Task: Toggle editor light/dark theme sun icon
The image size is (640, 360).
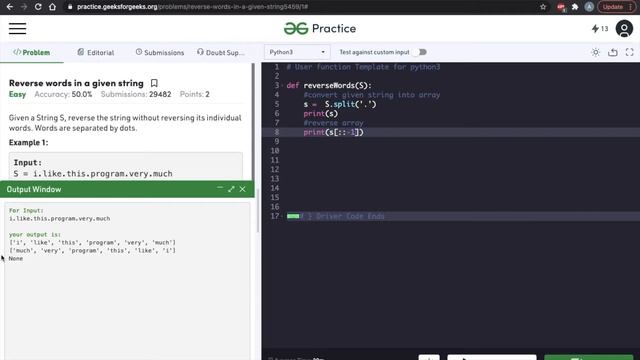Action: (x=596, y=52)
